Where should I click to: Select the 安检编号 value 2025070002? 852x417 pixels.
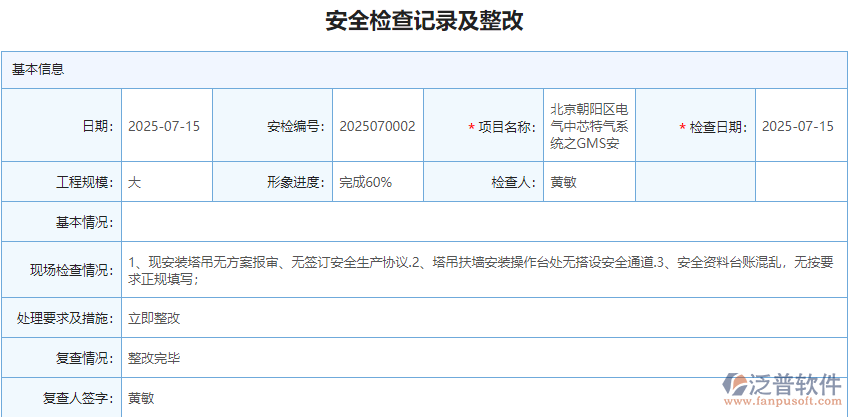click(x=377, y=127)
